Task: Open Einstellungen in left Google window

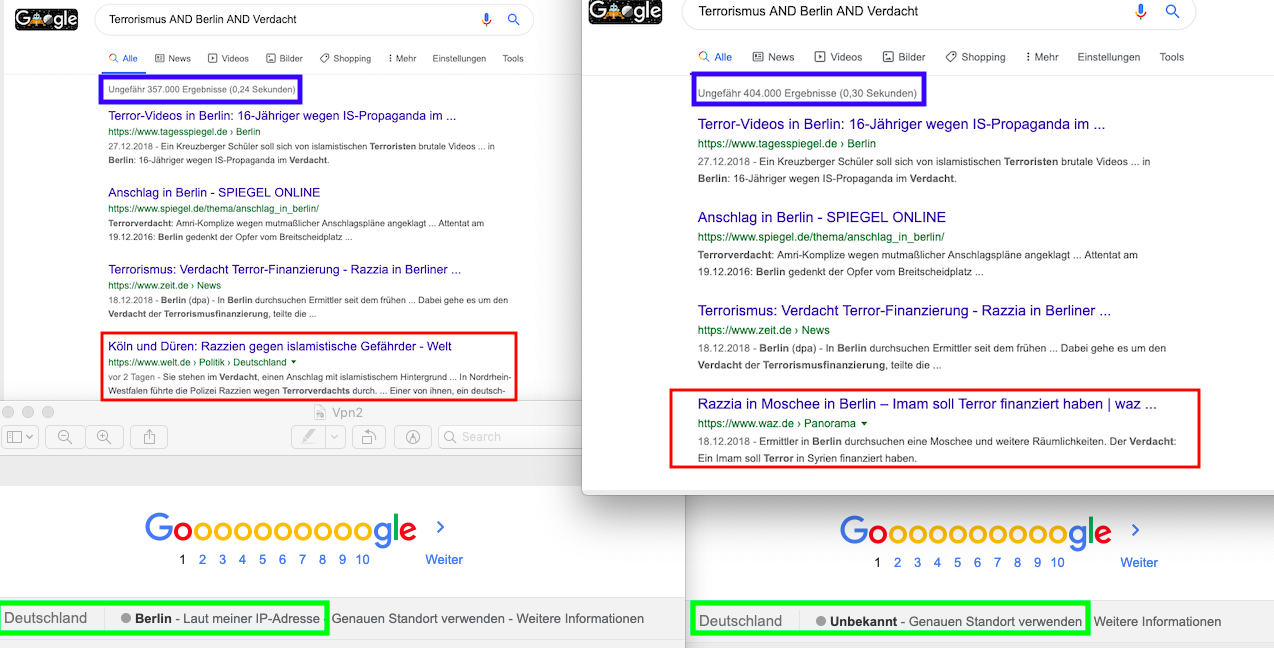Action: [x=459, y=59]
